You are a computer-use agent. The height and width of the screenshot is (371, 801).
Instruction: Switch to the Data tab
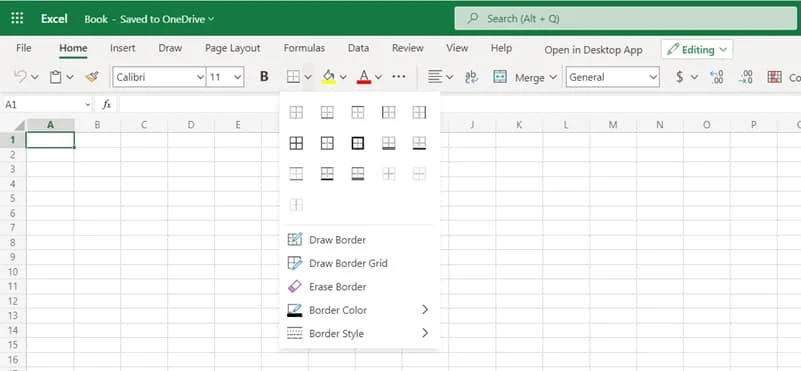(358, 48)
